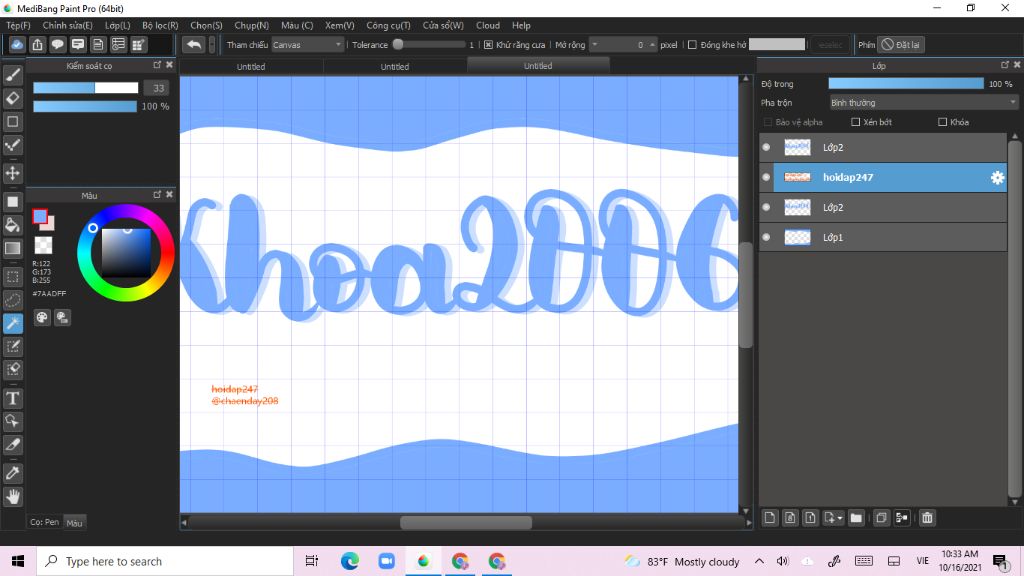Switch to the first Untitled tab

tap(251, 67)
